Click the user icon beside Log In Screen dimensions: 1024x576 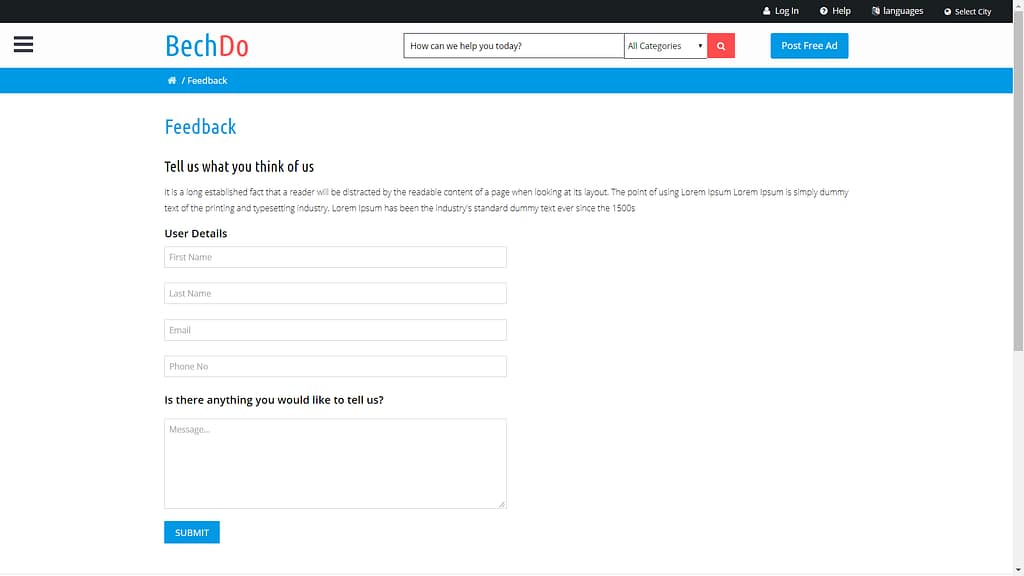pyautogui.click(x=765, y=11)
